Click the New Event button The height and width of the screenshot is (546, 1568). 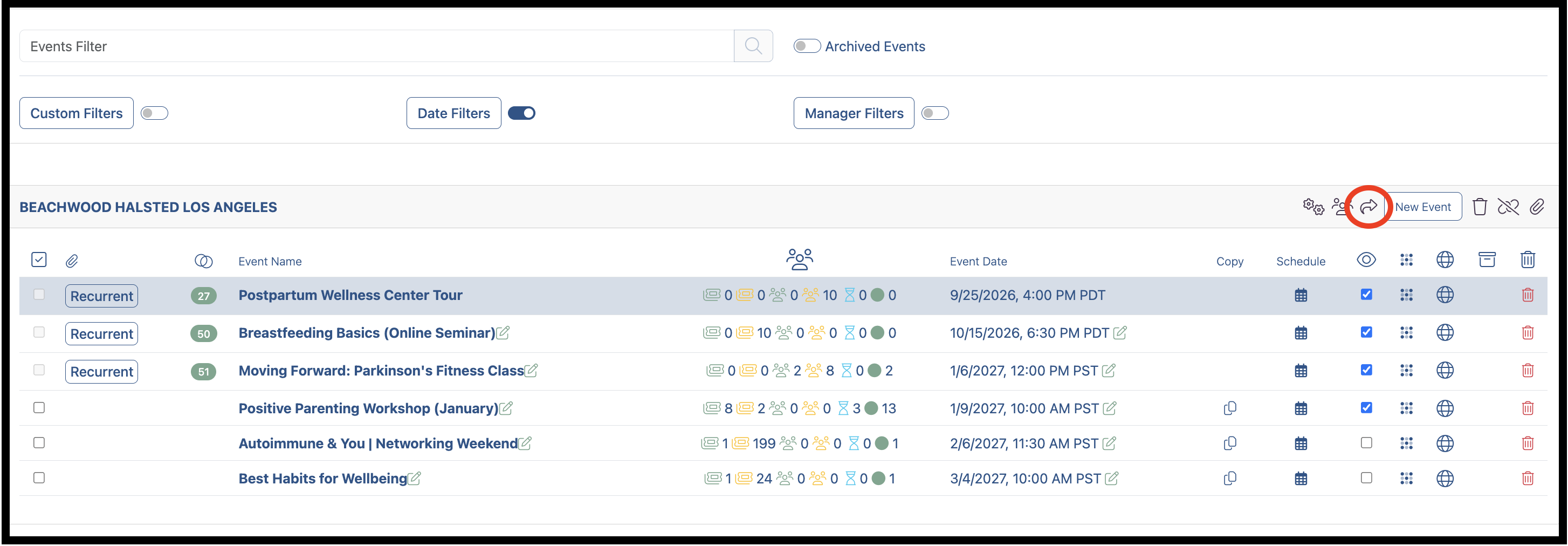click(x=1422, y=207)
